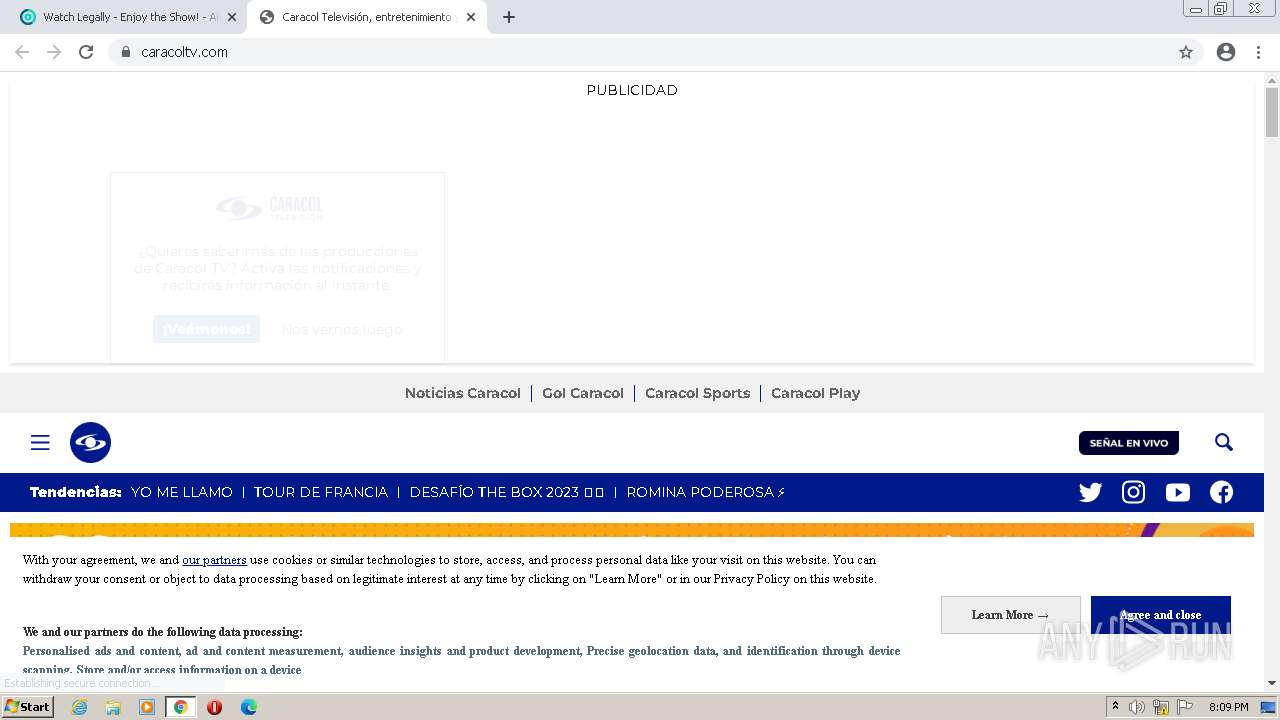The image size is (1280, 720).
Task: Click the scrollbar down arrow
Action: coord(1272,683)
